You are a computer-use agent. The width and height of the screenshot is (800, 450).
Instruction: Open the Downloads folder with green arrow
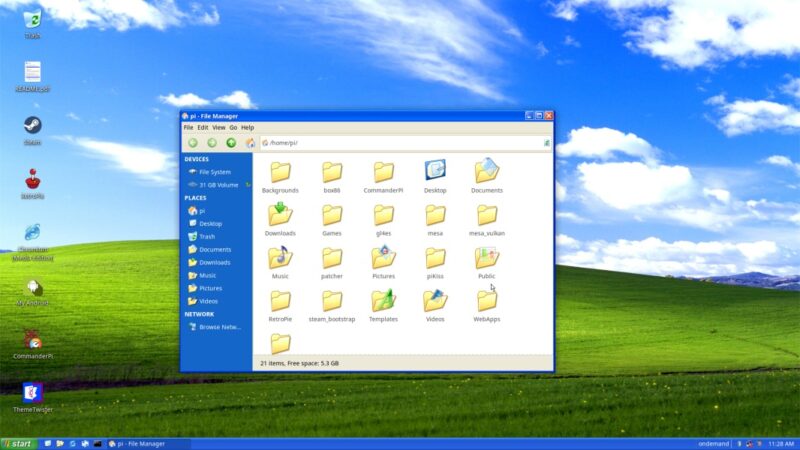click(x=280, y=220)
